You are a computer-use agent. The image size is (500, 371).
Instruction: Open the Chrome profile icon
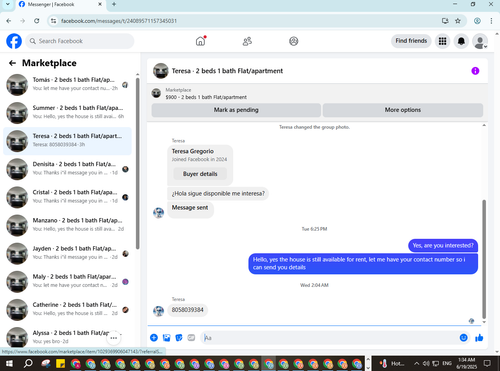(477, 21)
